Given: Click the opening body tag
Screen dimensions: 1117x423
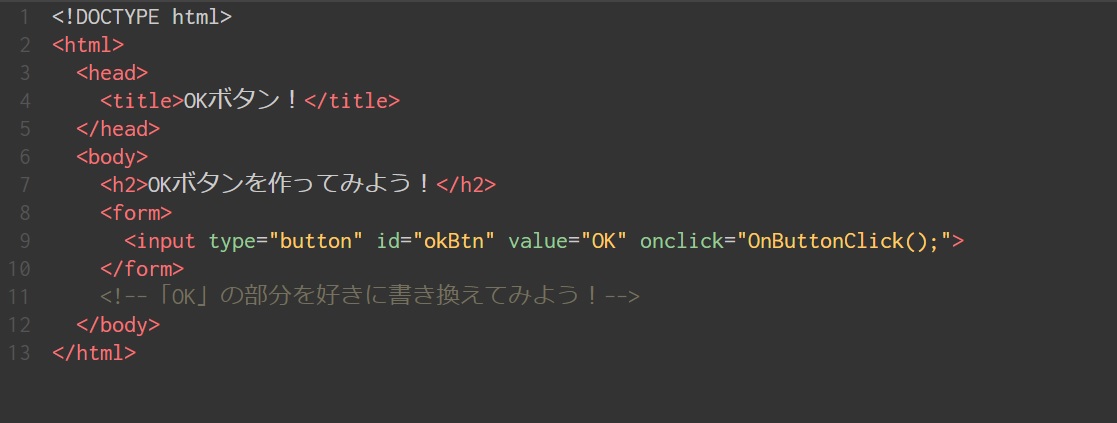Looking at the screenshot, I should coord(112,156).
